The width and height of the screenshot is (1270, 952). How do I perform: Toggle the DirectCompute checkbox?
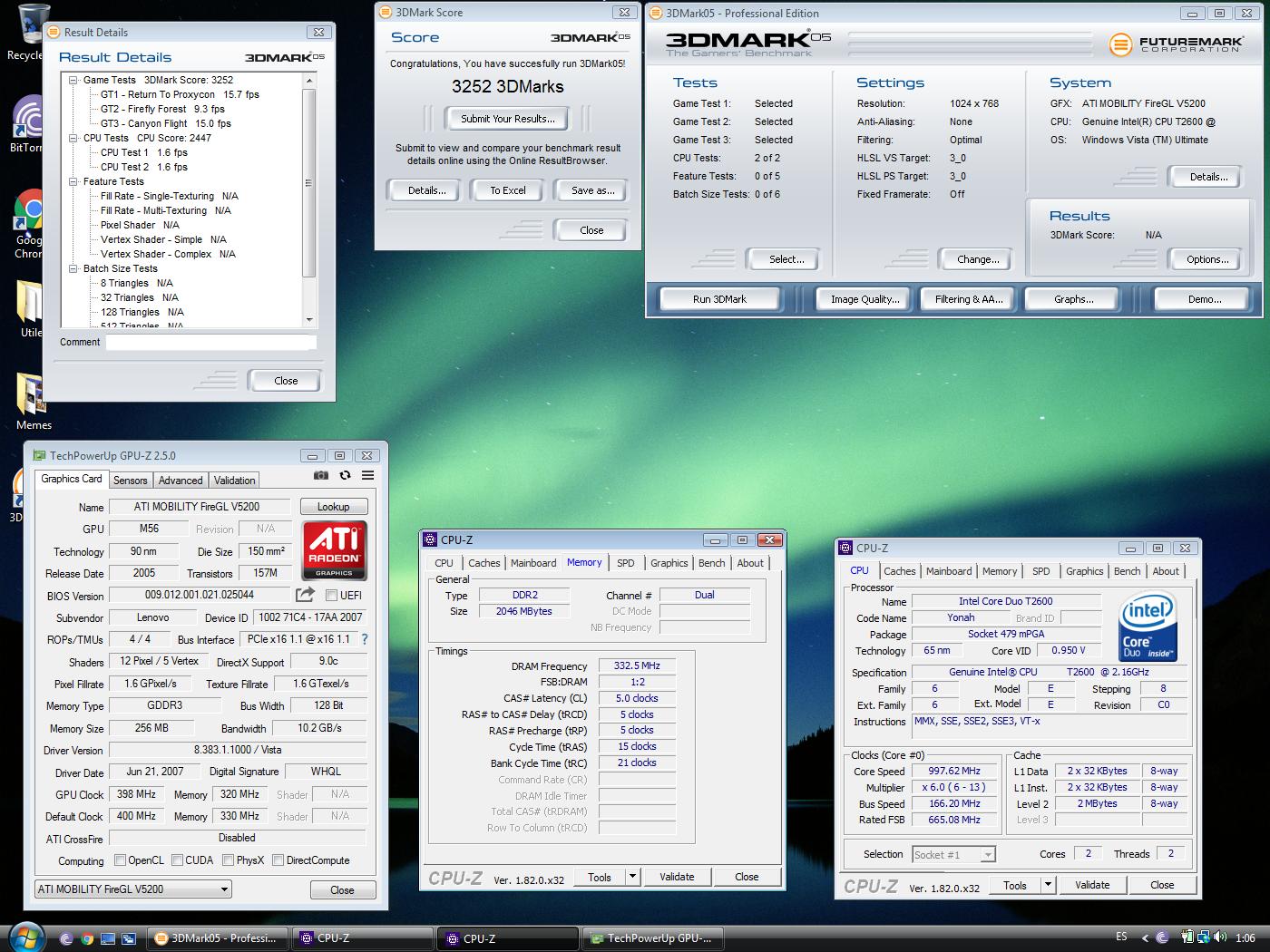coord(278,860)
